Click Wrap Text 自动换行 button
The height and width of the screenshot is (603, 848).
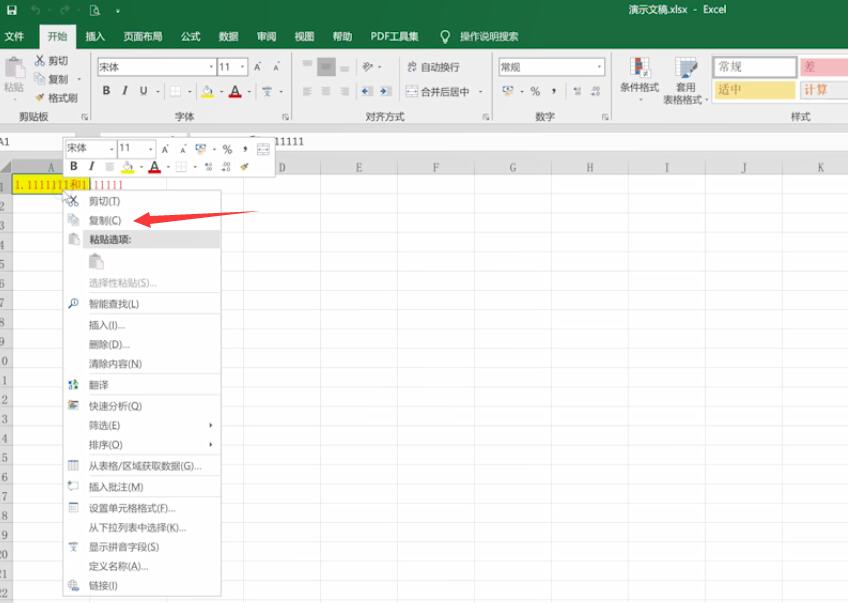(x=433, y=67)
